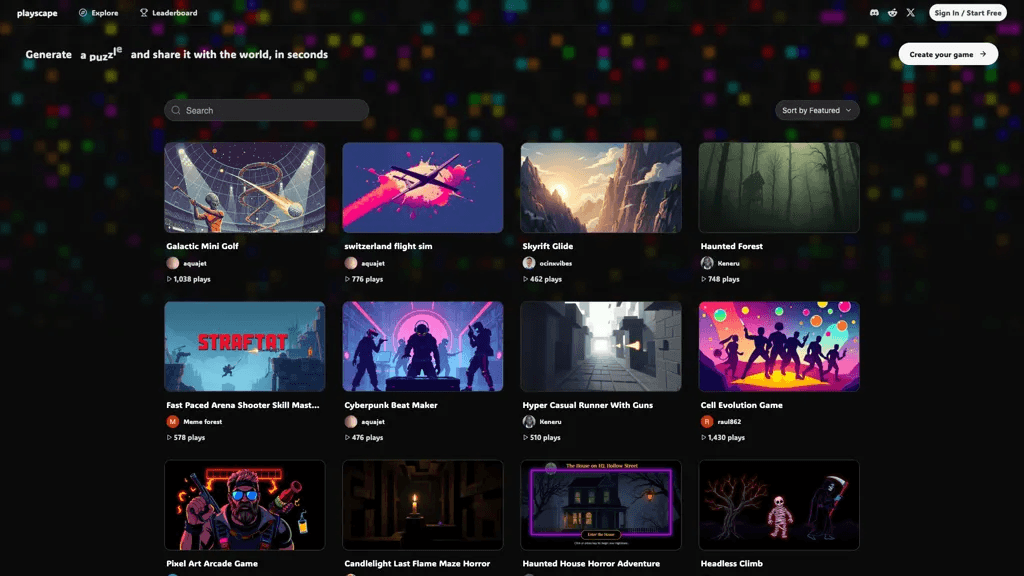Click Create your game button
Viewport: 1024px width, 576px height.
tap(948, 54)
